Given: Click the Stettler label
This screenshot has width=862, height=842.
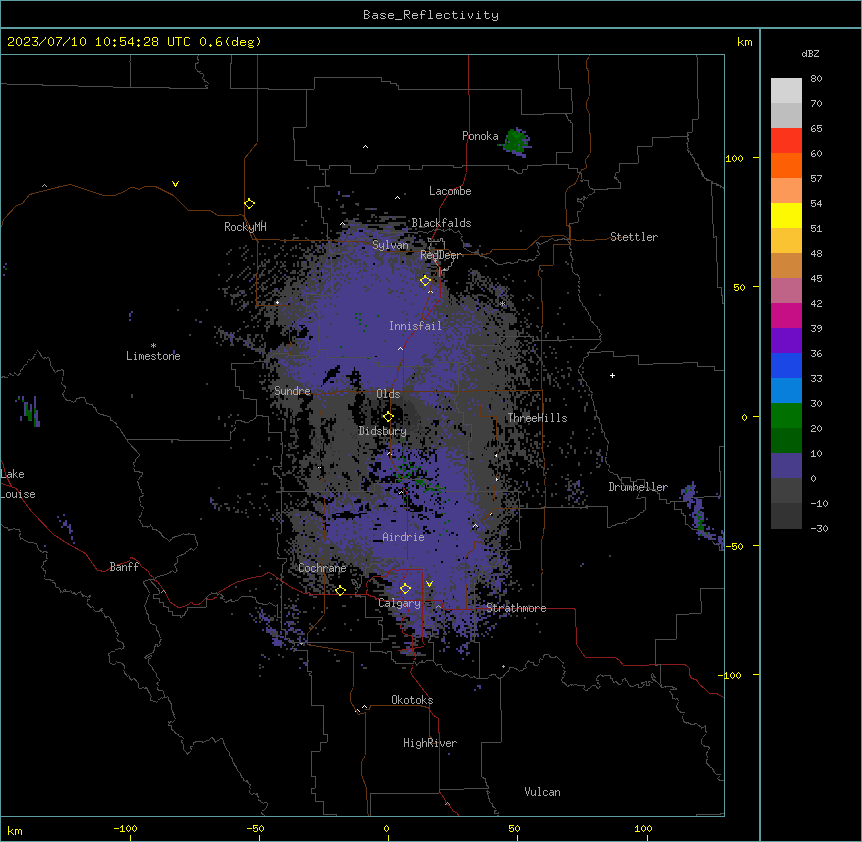Looking at the screenshot, I should tap(634, 237).
